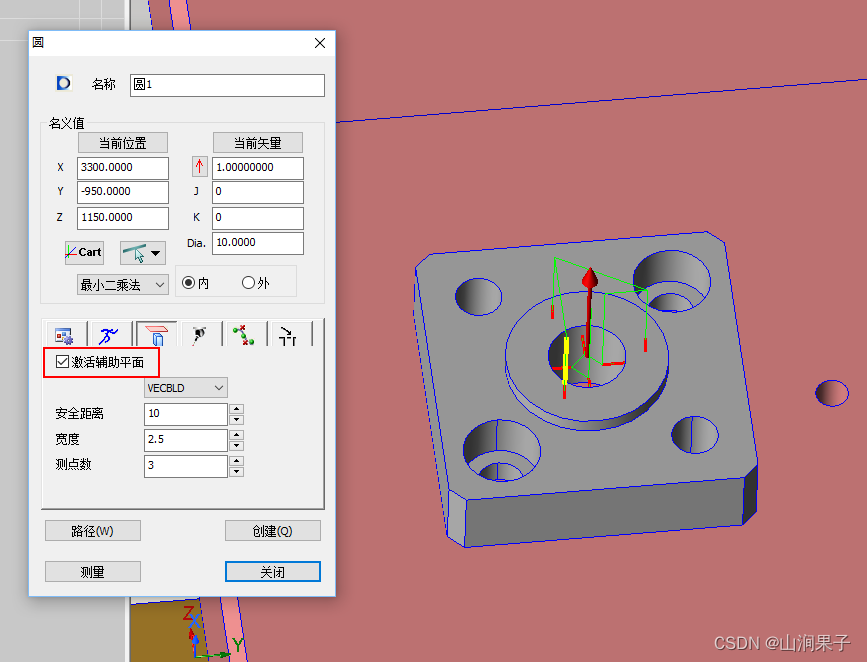
Task: Decrease the 安全距离 value
Action: coord(237,420)
